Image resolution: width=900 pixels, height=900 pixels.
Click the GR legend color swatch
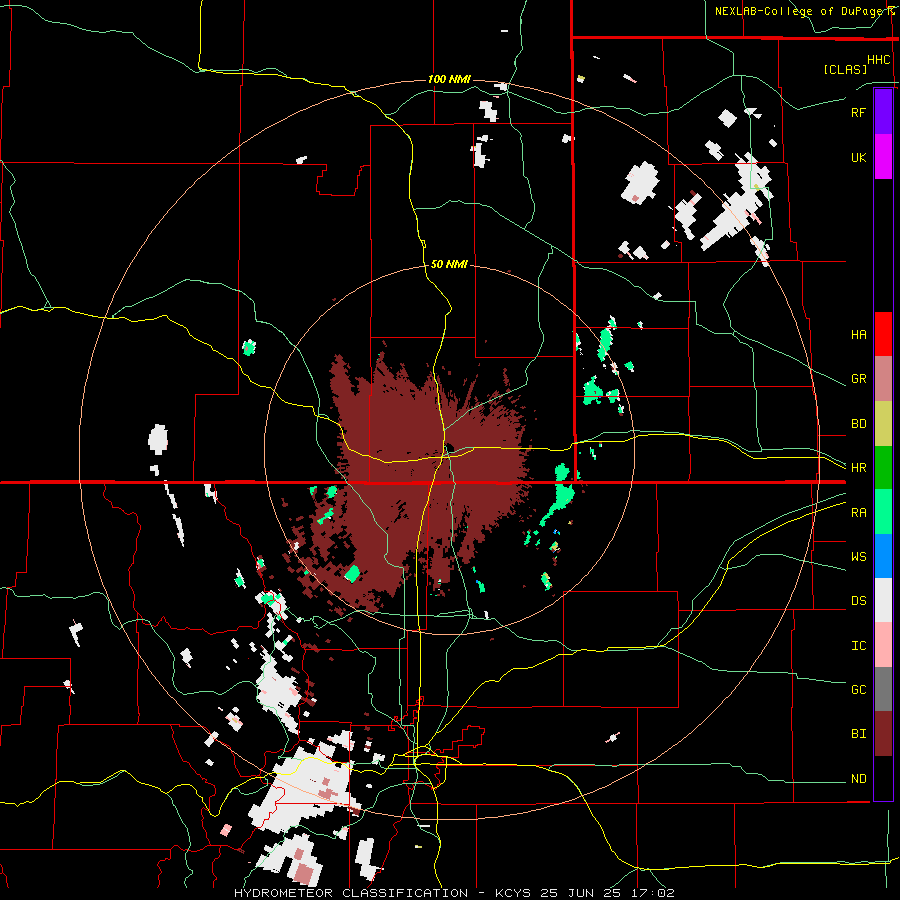(883, 379)
